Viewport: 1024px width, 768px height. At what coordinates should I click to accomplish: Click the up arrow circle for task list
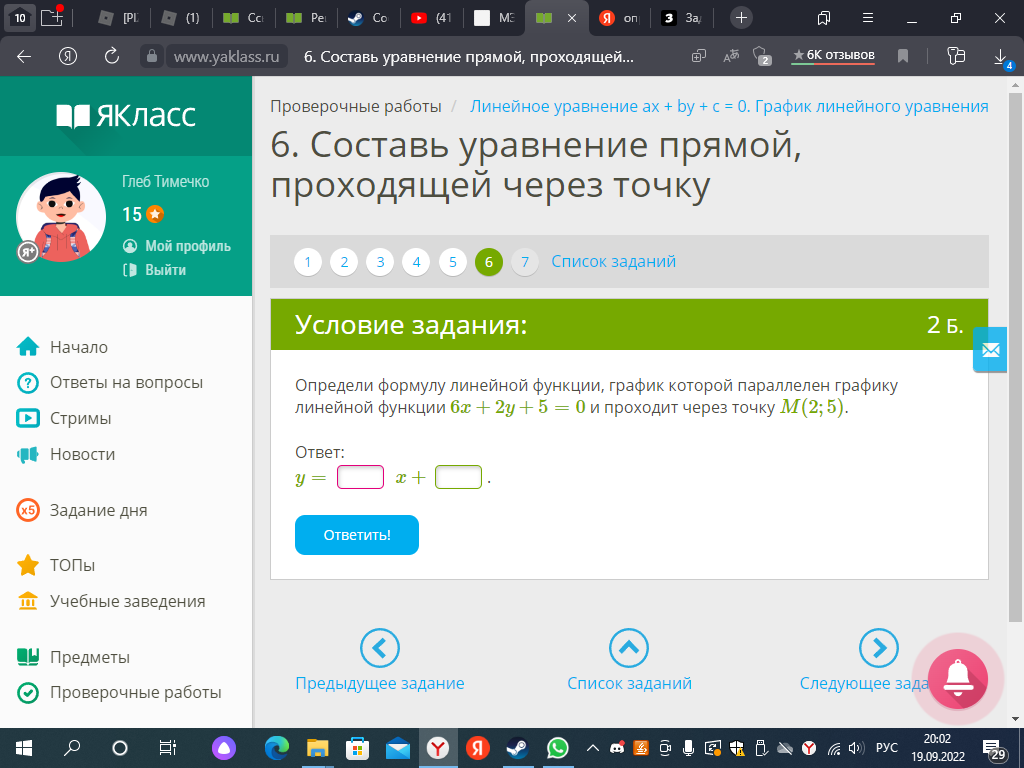[x=629, y=648]
